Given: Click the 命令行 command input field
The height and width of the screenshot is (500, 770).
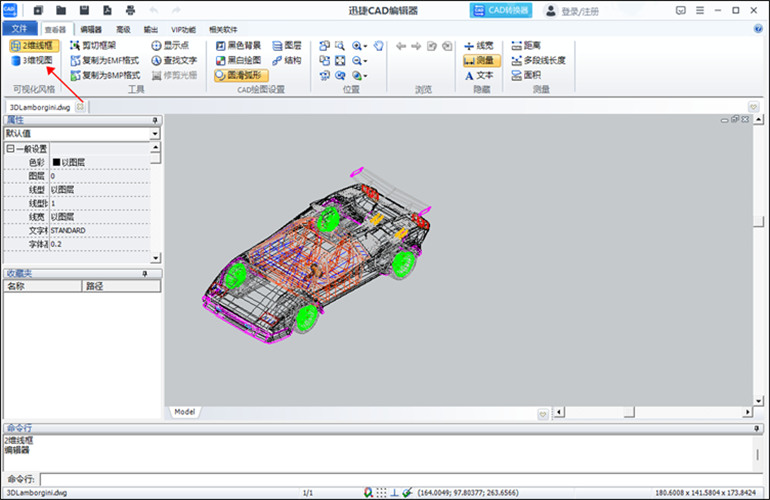Looking at the screenshot, I should [401, 479].
